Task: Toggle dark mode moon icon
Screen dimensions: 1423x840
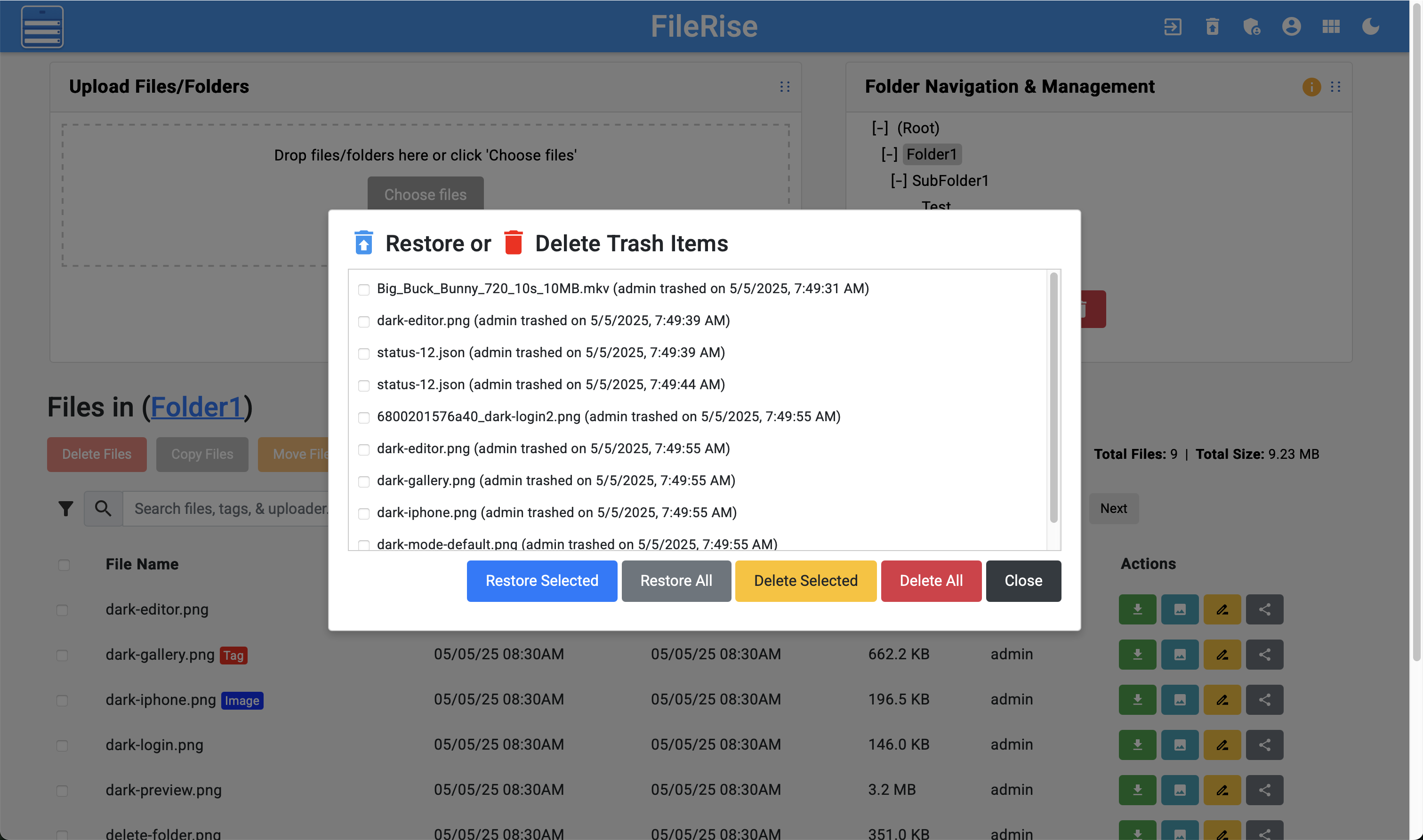Action: click(1370, 27)
